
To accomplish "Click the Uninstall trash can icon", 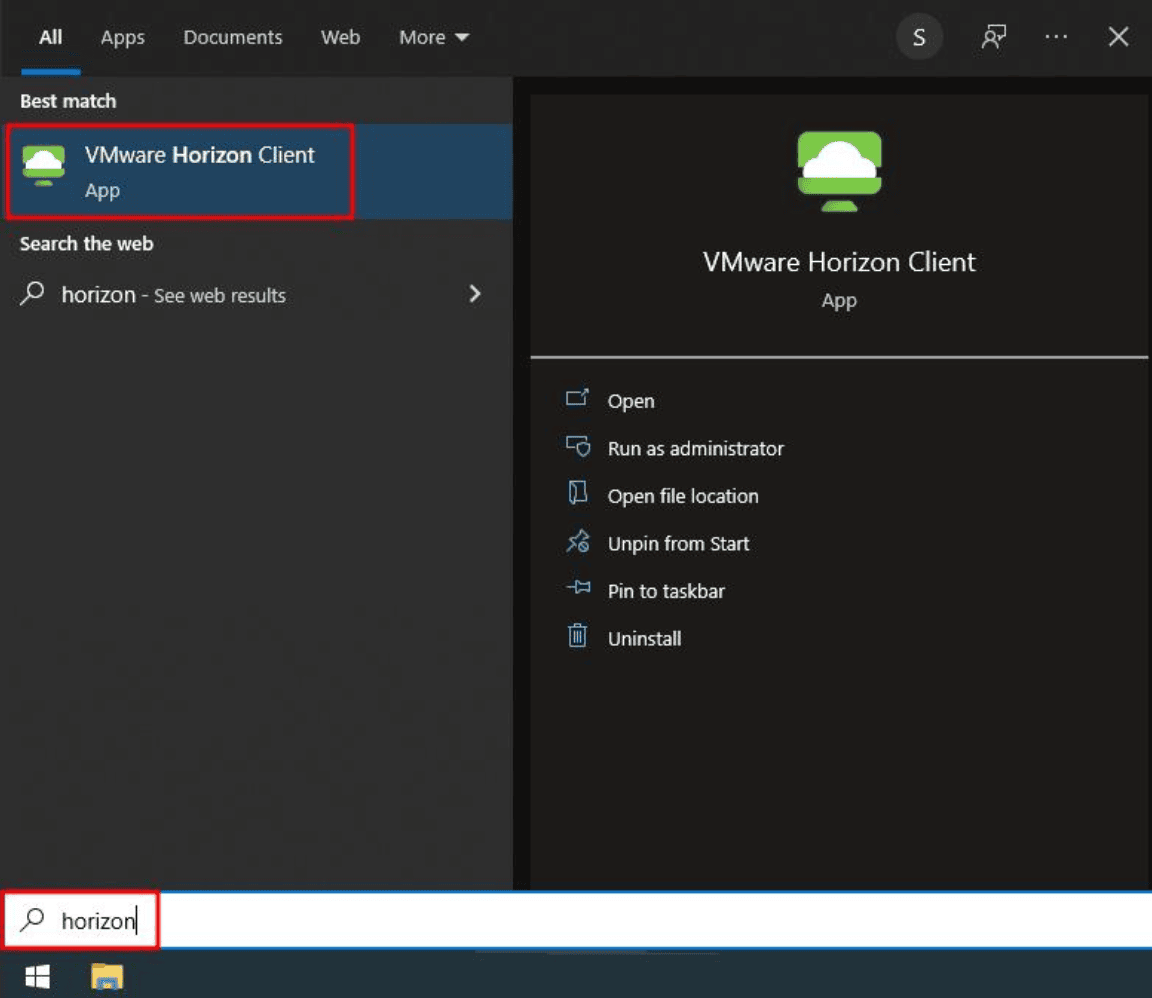I will (x=577, y=637).
